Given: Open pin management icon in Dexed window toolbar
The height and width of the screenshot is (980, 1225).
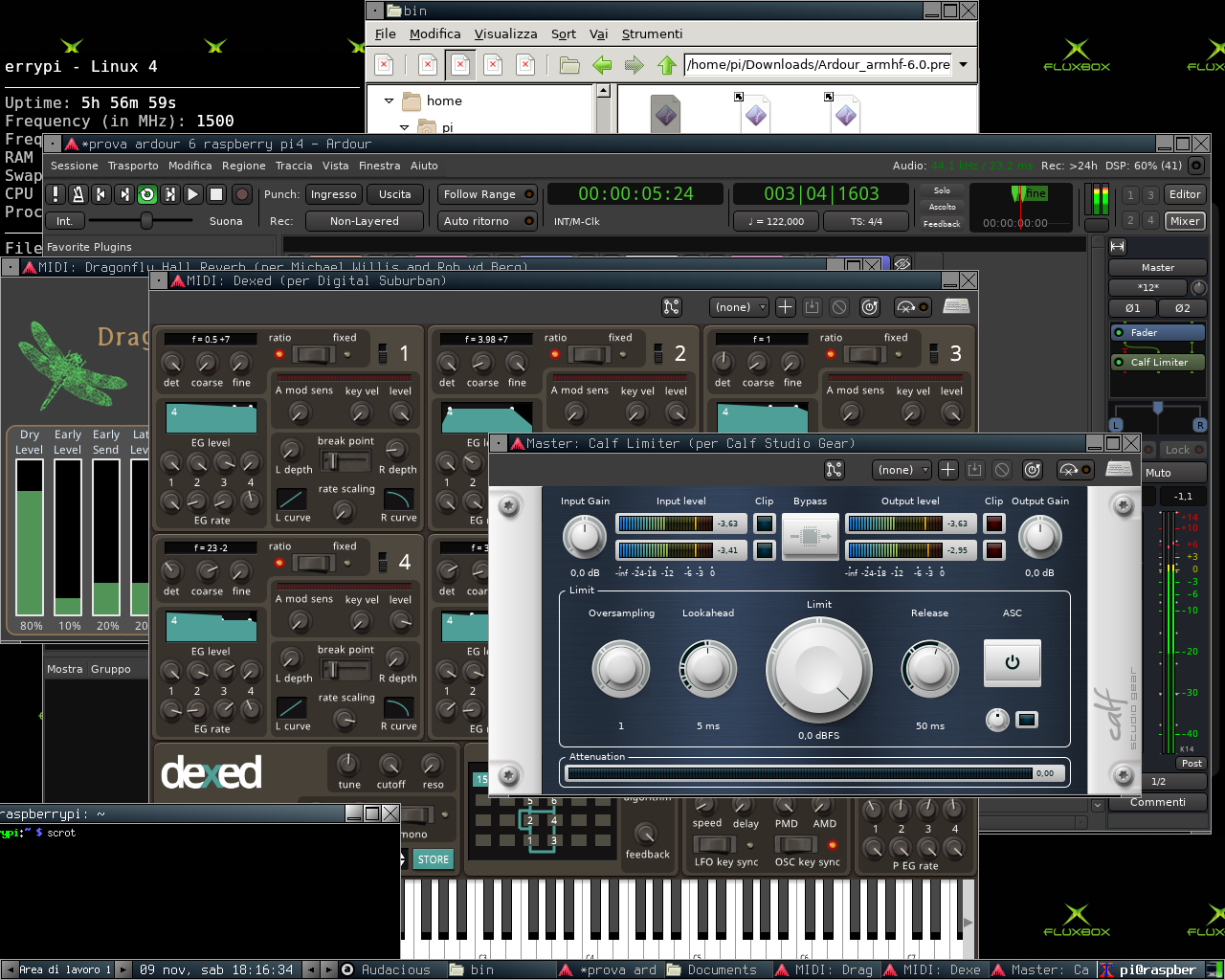Looking at the screenshot, I should 672,307.
